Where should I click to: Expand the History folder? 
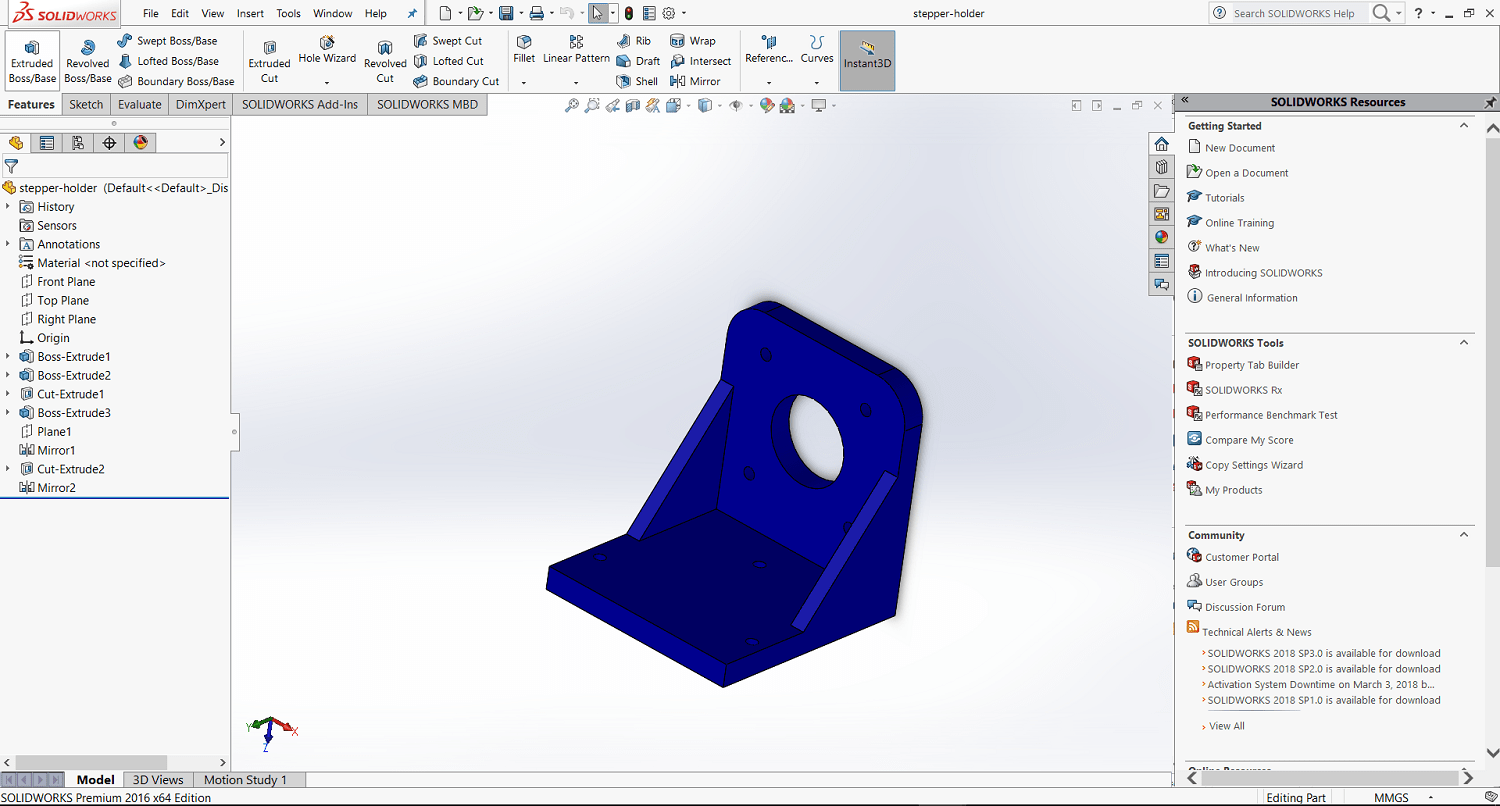(x=8, y=206)
